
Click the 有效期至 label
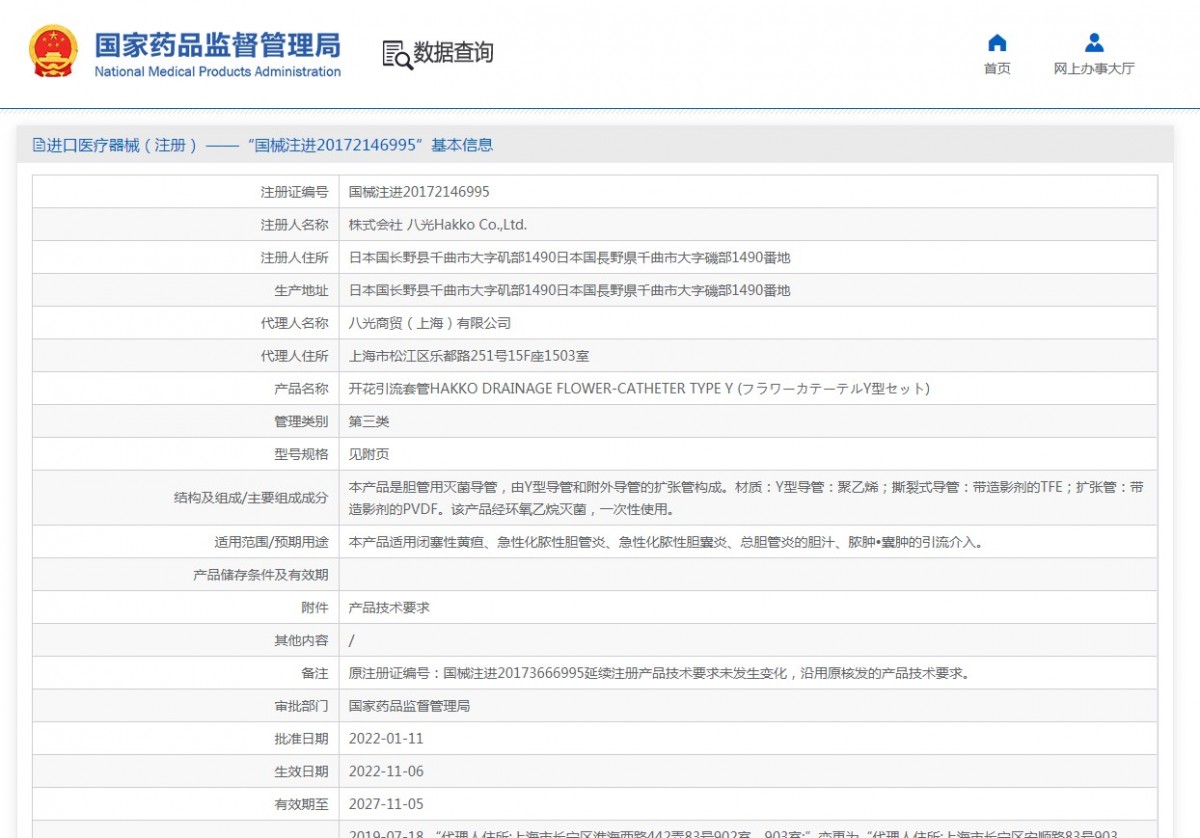(301, 805)
